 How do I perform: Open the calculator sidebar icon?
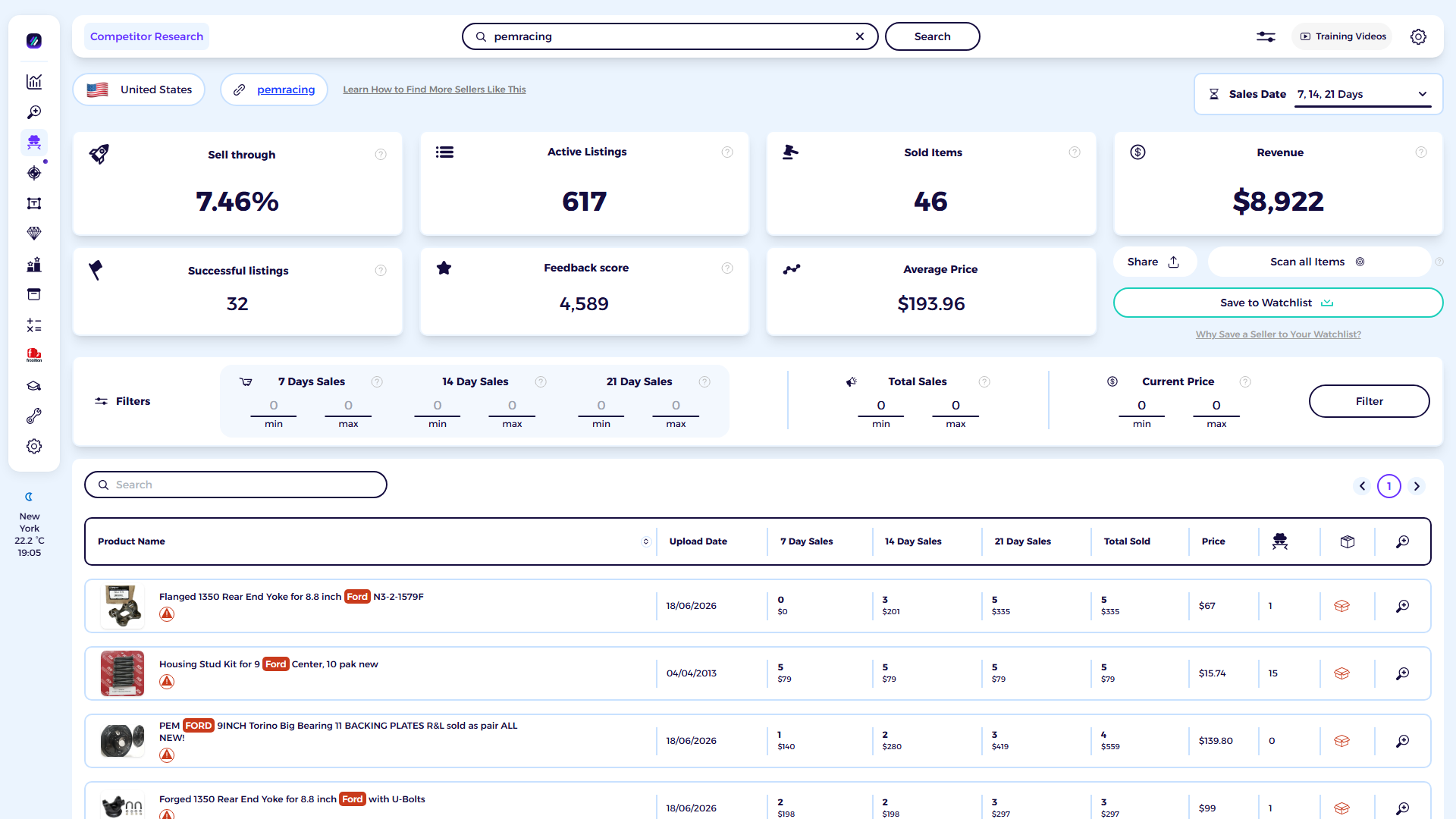tap(34, 325)
